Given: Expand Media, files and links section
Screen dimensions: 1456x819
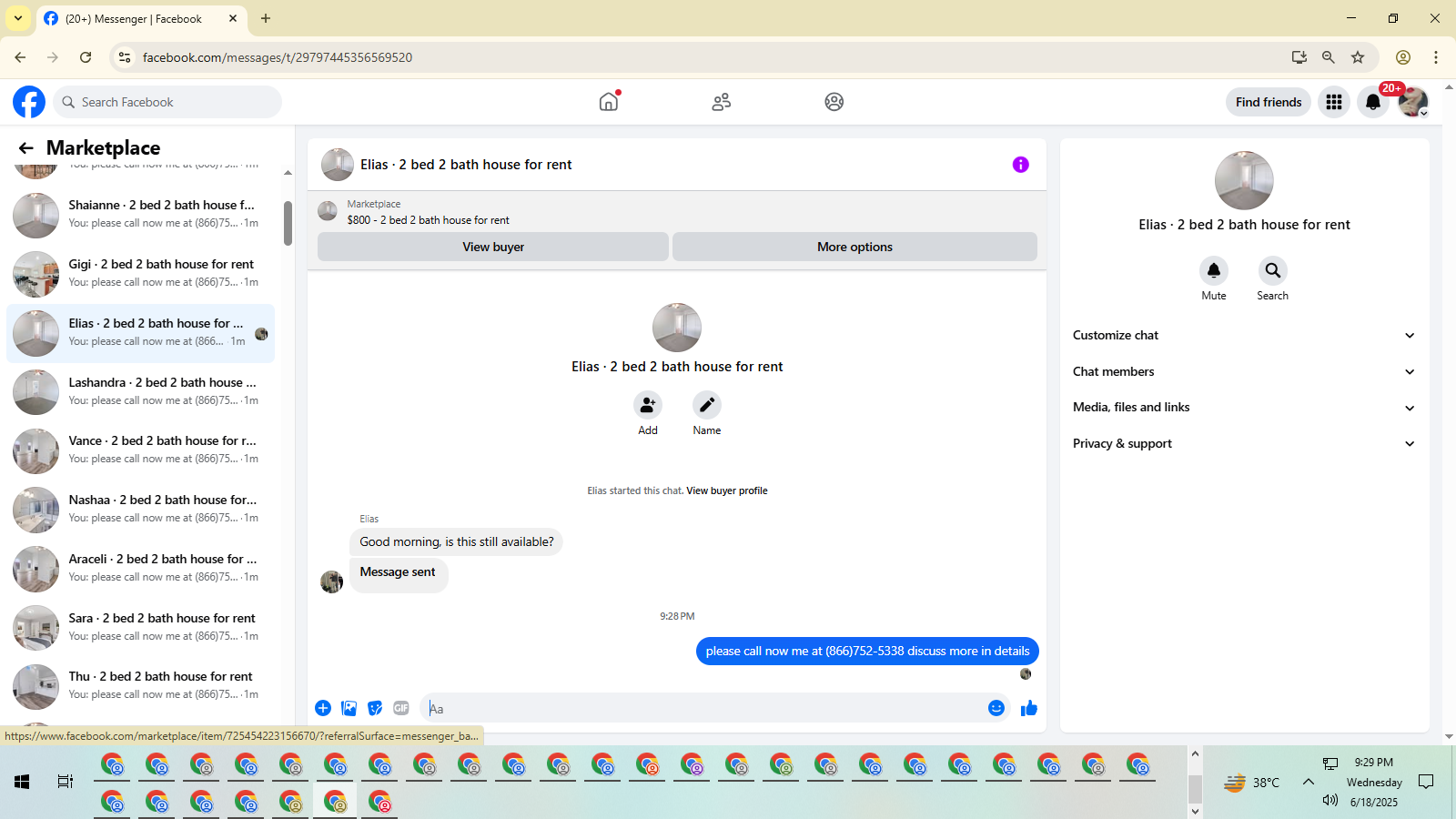Looking at the screenshot, I should pyautogui.click(x=1245, y=408).
